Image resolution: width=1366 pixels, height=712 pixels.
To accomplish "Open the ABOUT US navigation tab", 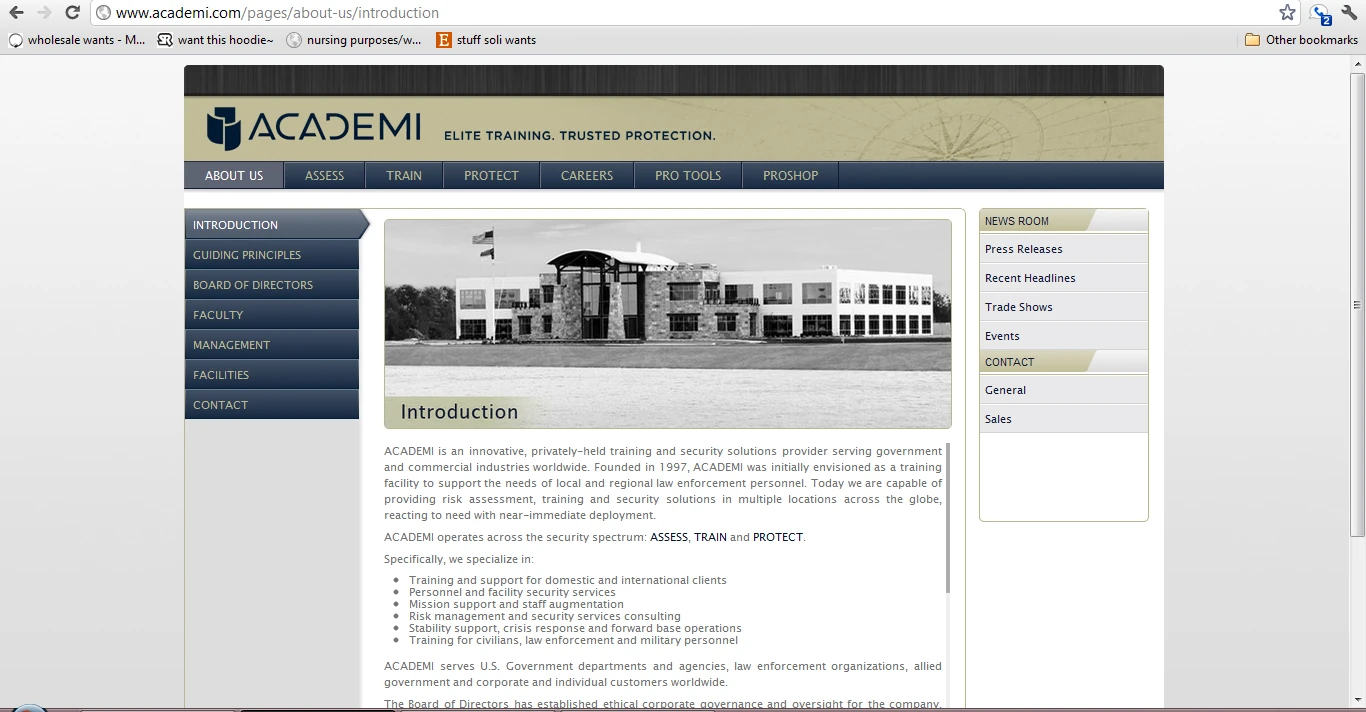I will tap(234, 175).
